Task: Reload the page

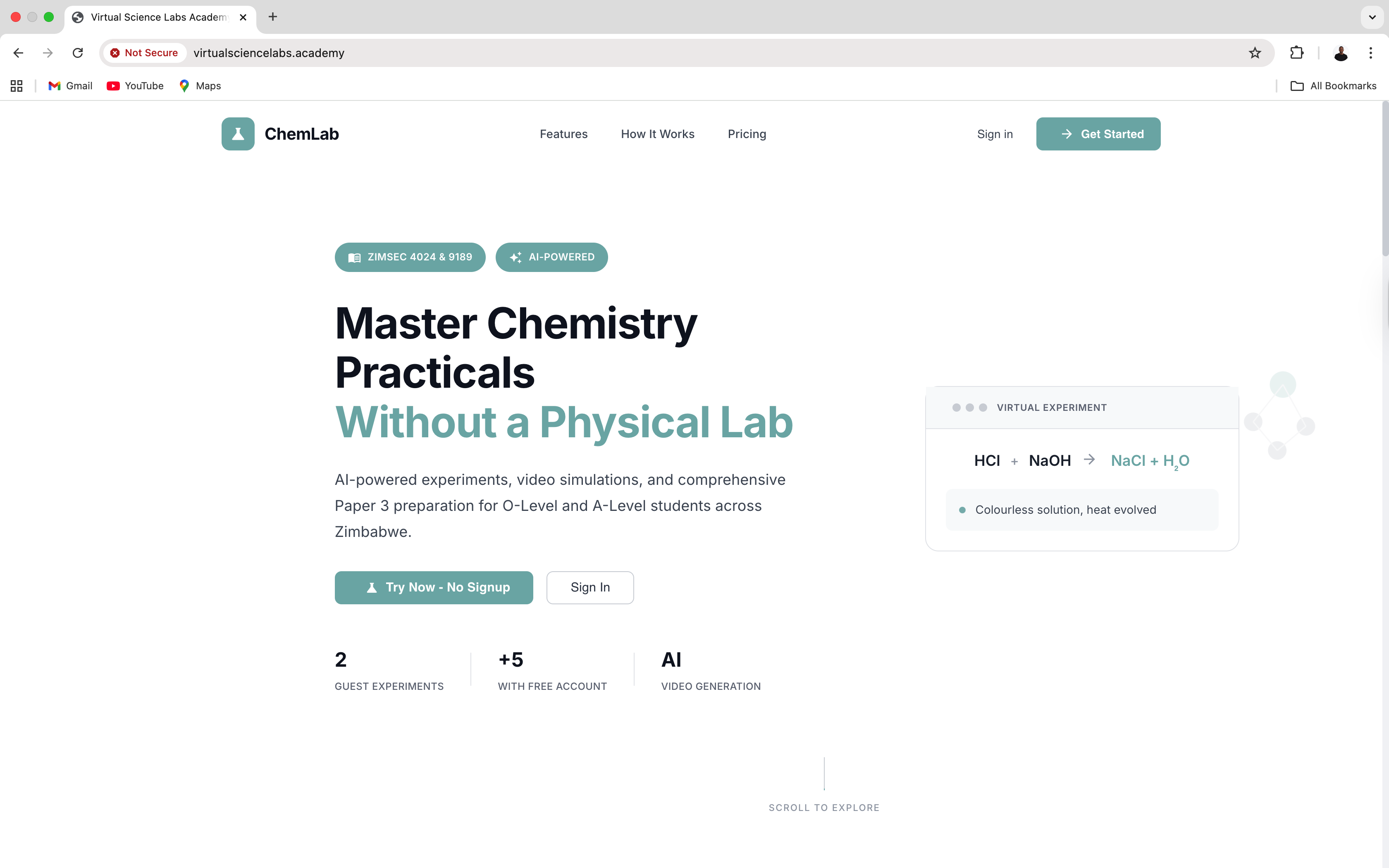Action: (77, 53)
